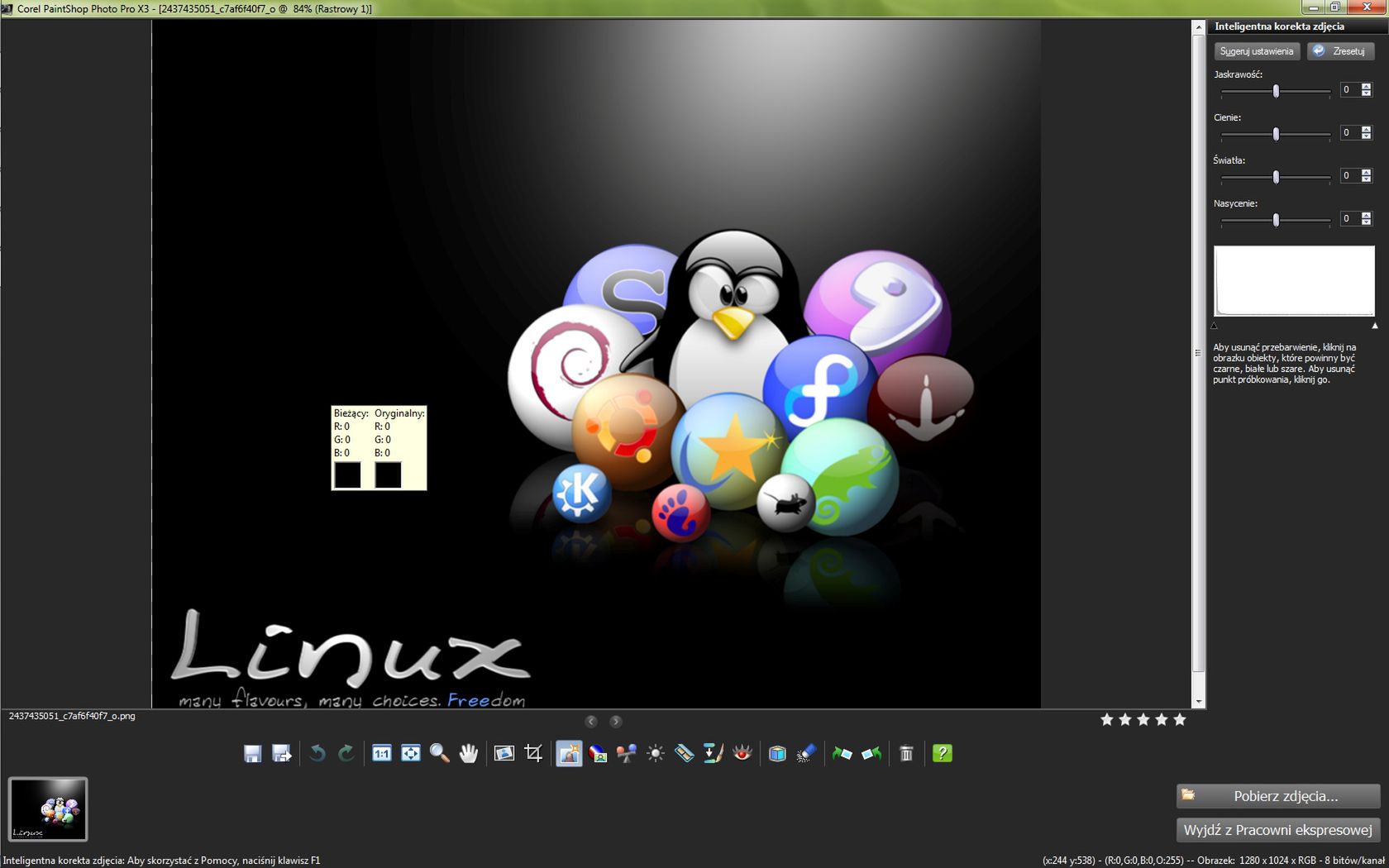Undo the last action
Viewport: 1389px width, 868px height.
click(317, 753)
